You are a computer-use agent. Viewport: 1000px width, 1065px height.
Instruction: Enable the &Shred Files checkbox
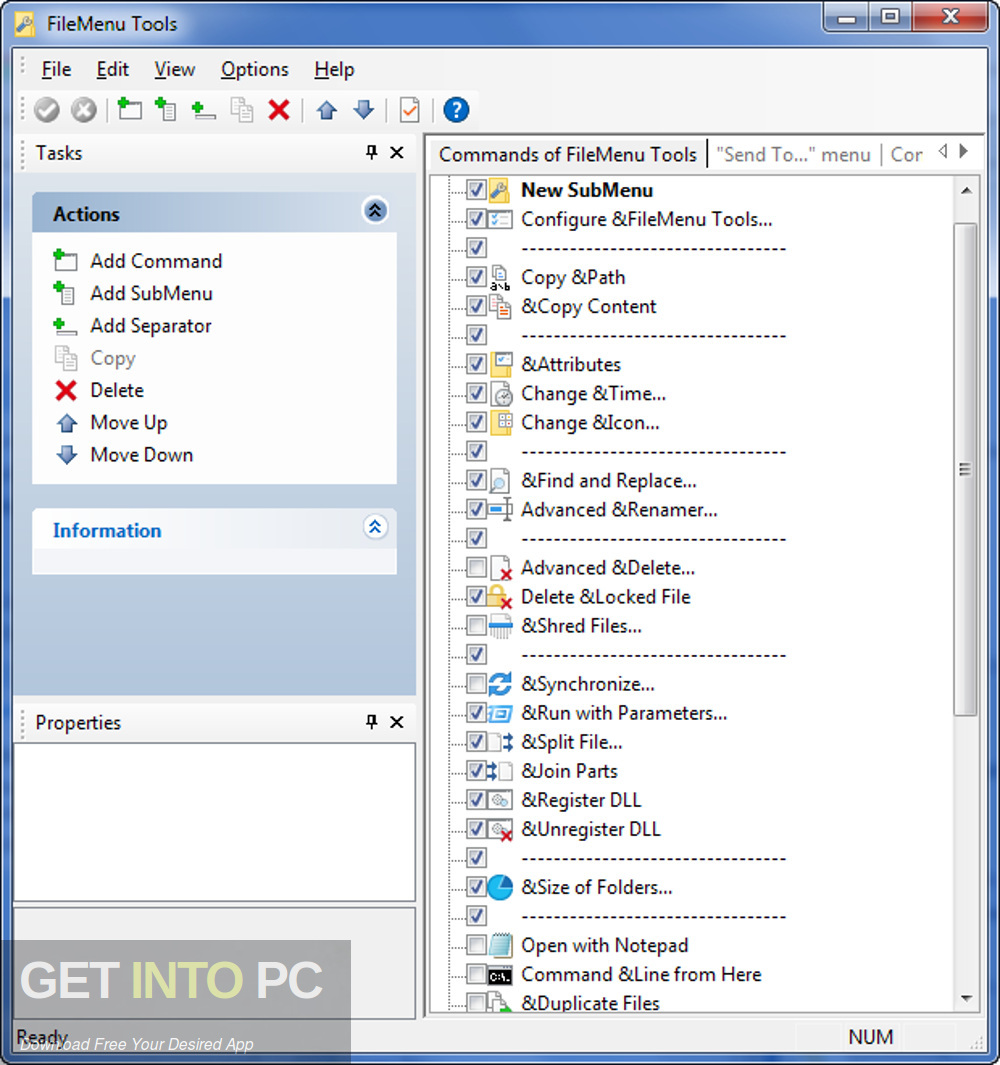tap(477, 626)
